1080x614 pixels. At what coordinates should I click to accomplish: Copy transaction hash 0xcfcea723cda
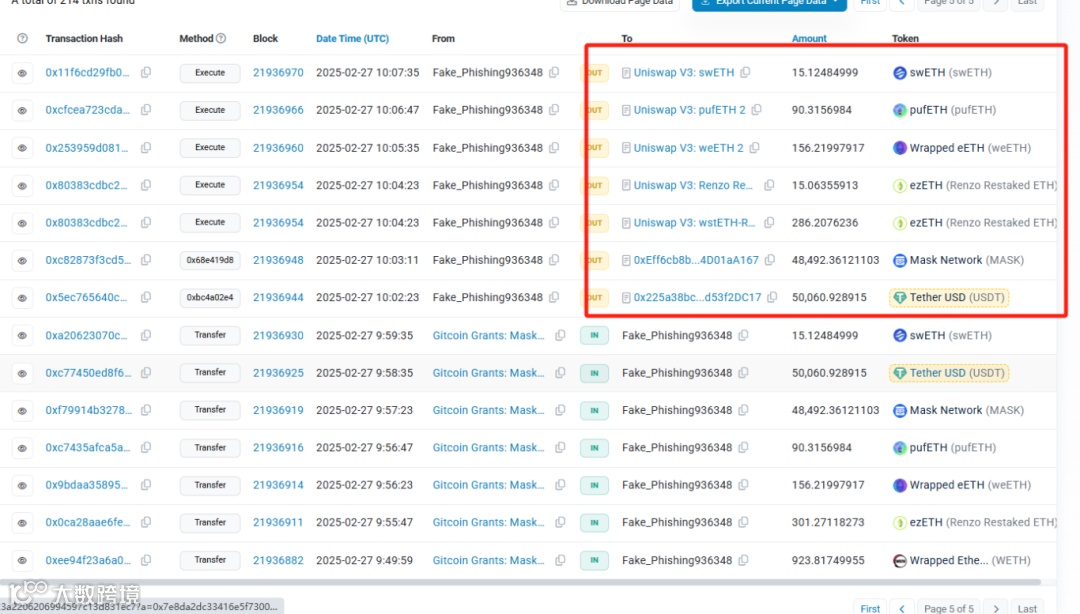point(146,110)
